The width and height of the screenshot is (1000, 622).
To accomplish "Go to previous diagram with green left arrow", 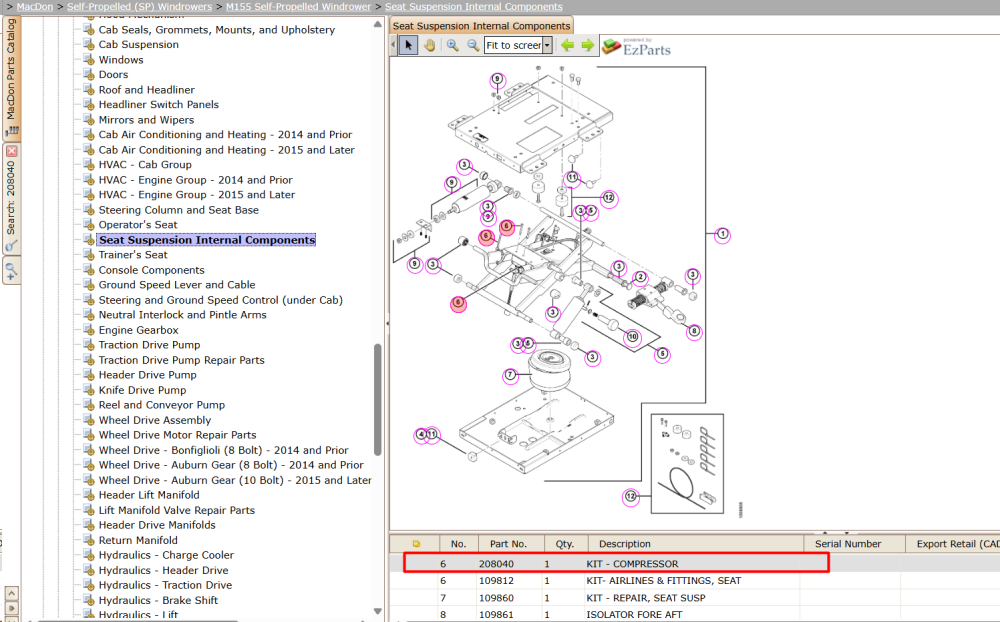I will coord(567,45).
